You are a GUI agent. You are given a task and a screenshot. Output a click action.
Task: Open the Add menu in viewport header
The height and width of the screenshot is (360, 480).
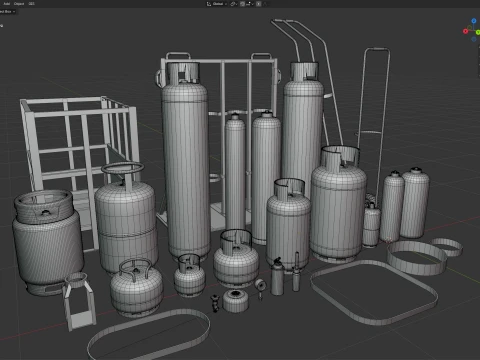(x=6, y=4)
